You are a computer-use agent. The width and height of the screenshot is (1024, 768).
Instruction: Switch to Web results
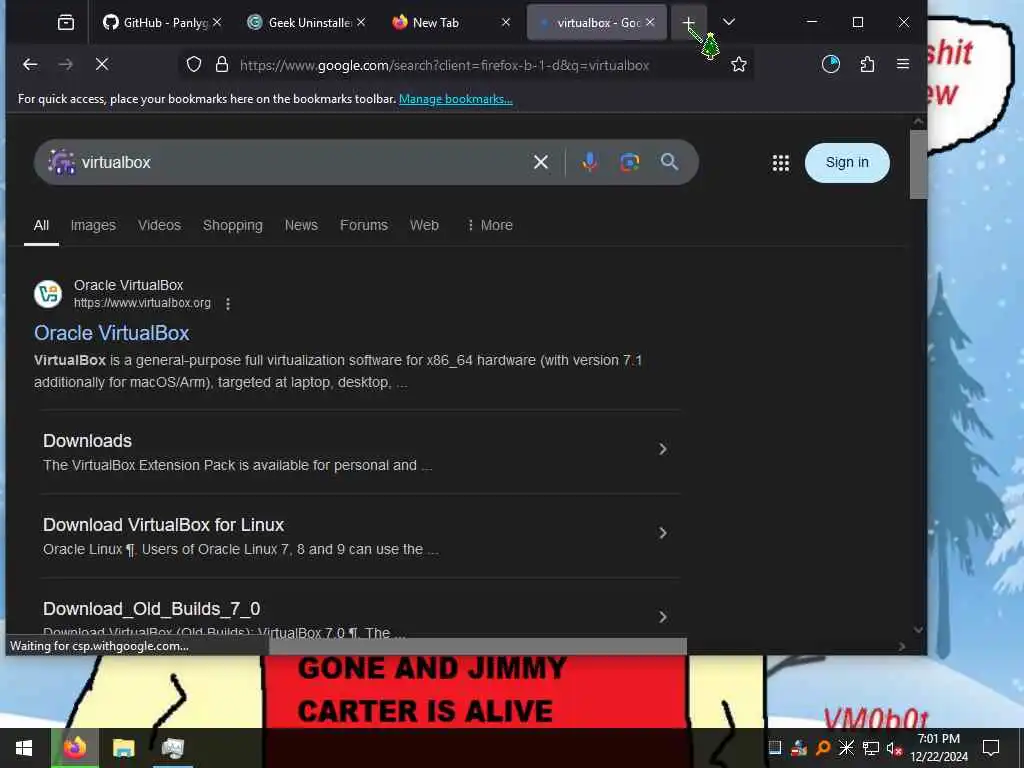click(424, 225)
